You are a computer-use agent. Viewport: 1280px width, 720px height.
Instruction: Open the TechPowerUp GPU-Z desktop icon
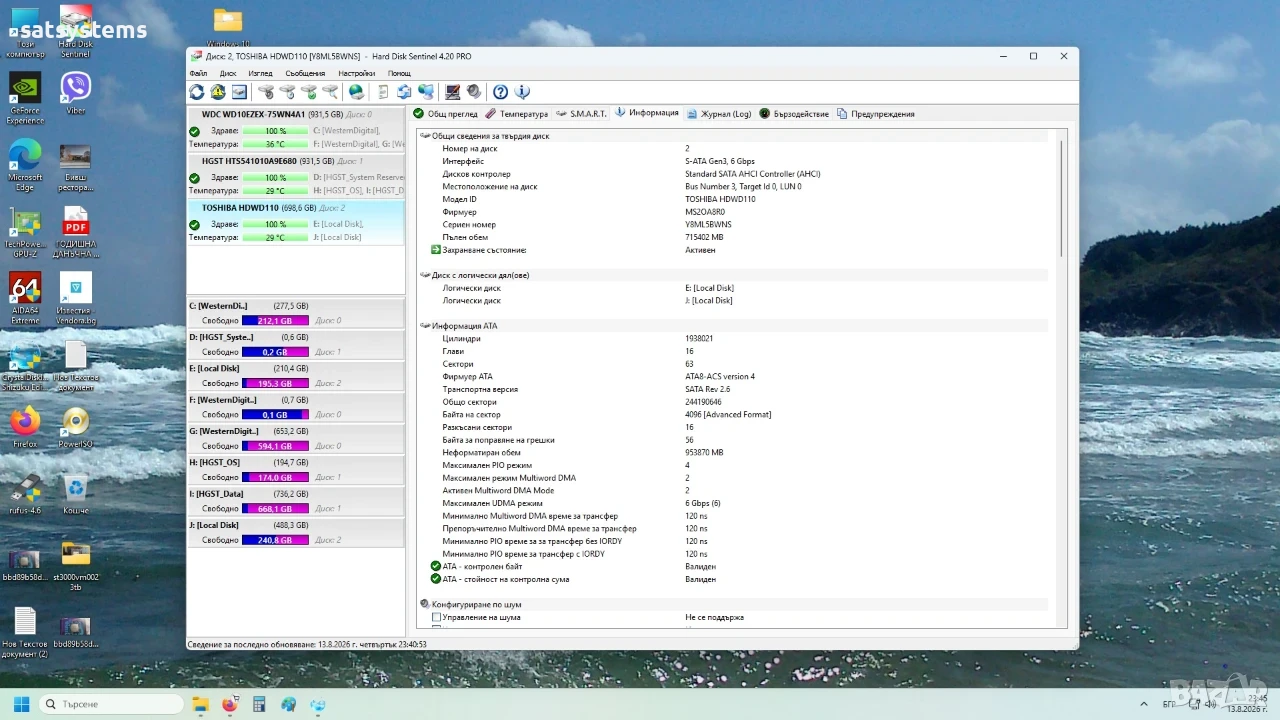(x=25, y=232)
